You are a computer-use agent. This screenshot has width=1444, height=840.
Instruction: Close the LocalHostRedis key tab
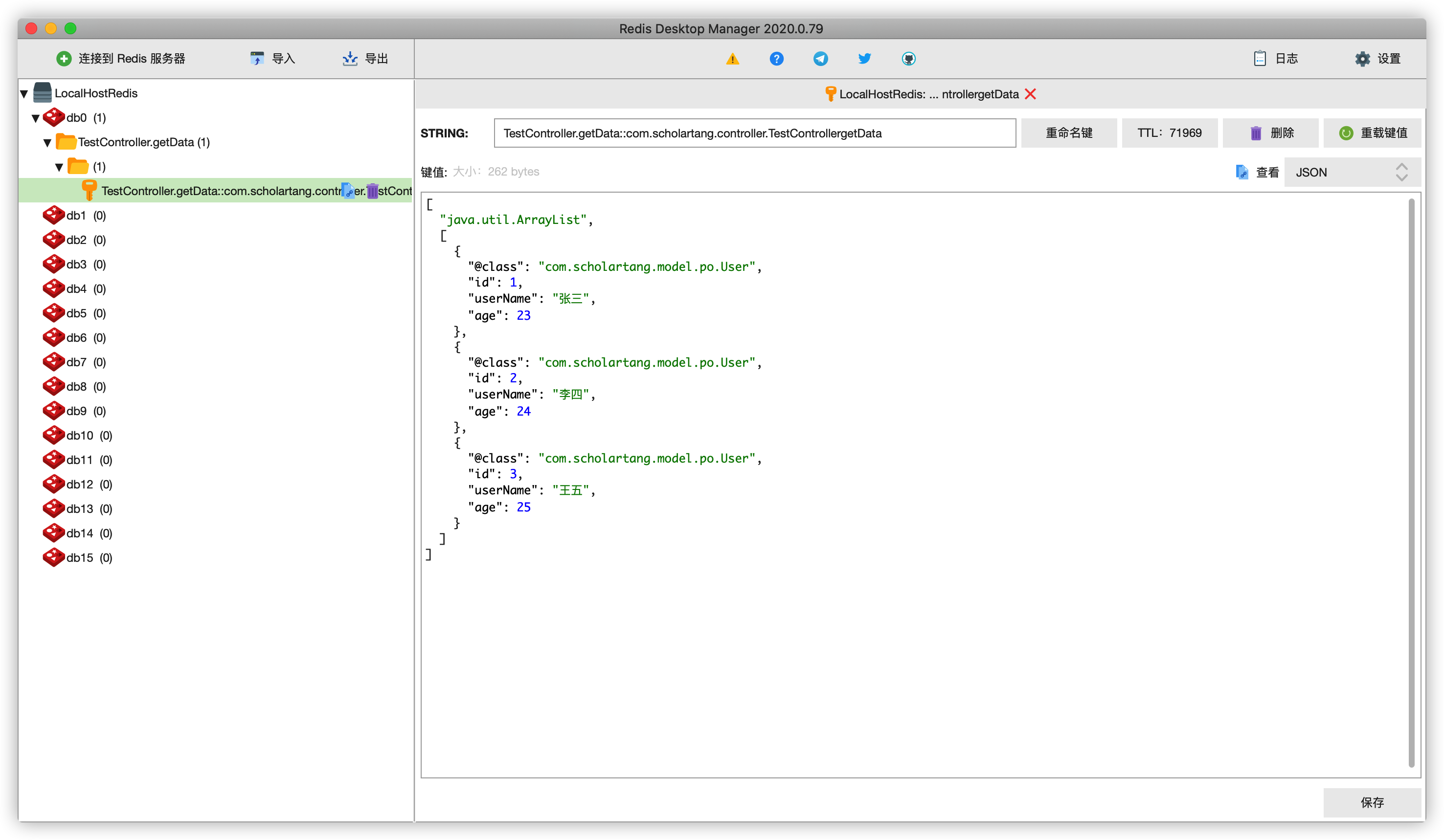(x=1030, y=94)
